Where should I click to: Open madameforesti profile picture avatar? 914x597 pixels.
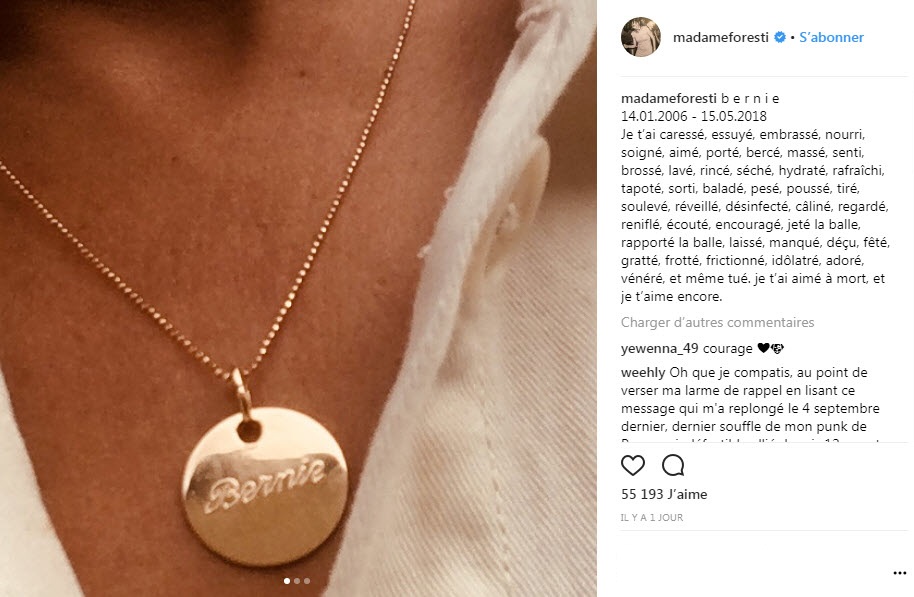click(641, 37)
